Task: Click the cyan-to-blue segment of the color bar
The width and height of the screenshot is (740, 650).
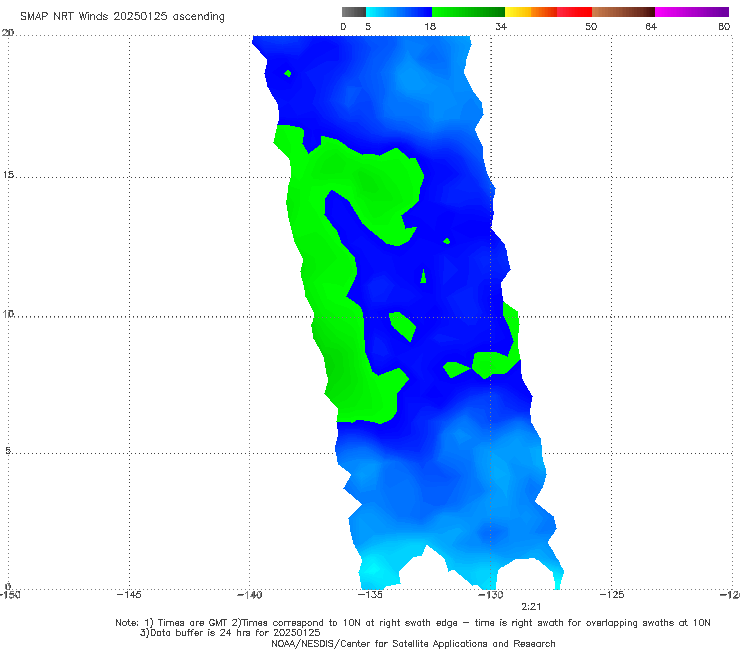Action: click(399, 12)
